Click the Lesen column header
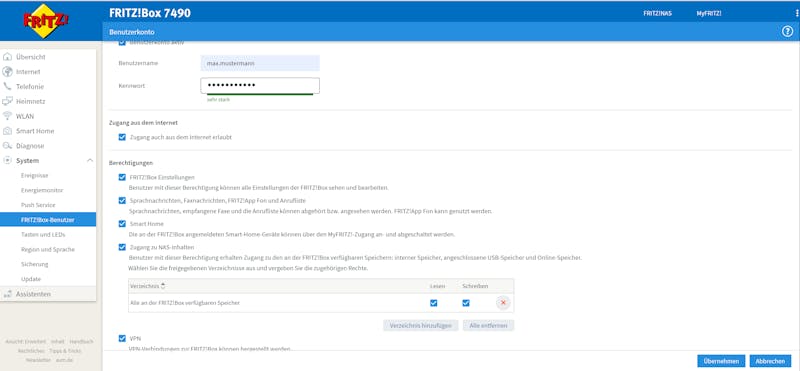Image resolution: width=800 pixels, height=371 pixels. tap(437, 286)
